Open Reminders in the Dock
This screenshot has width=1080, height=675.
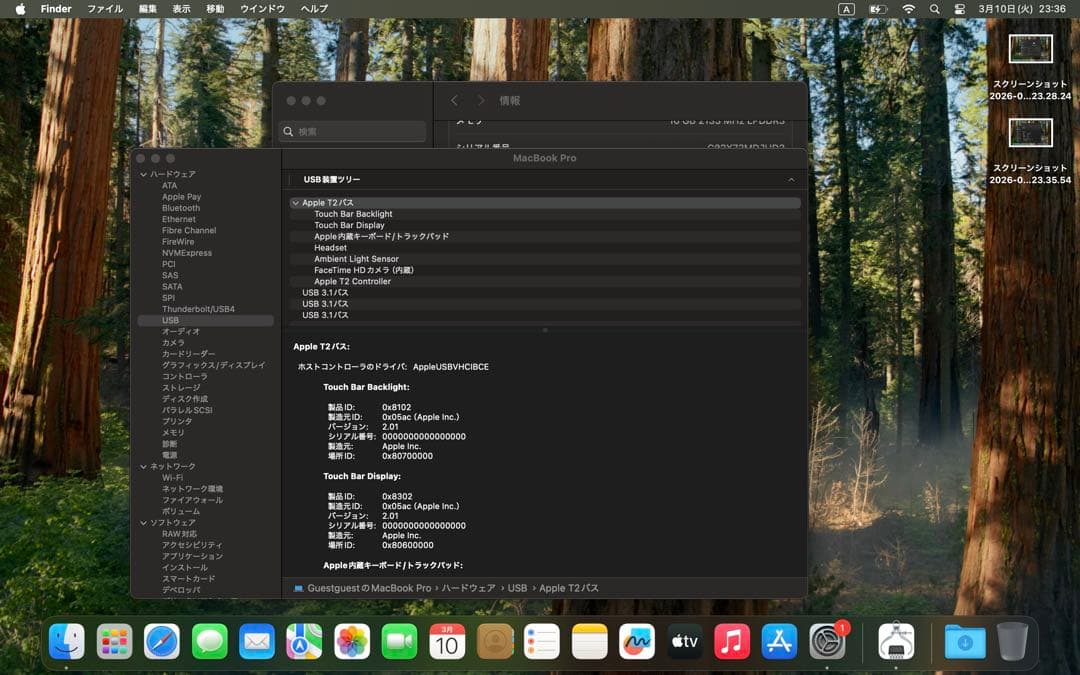pos(542,641)
